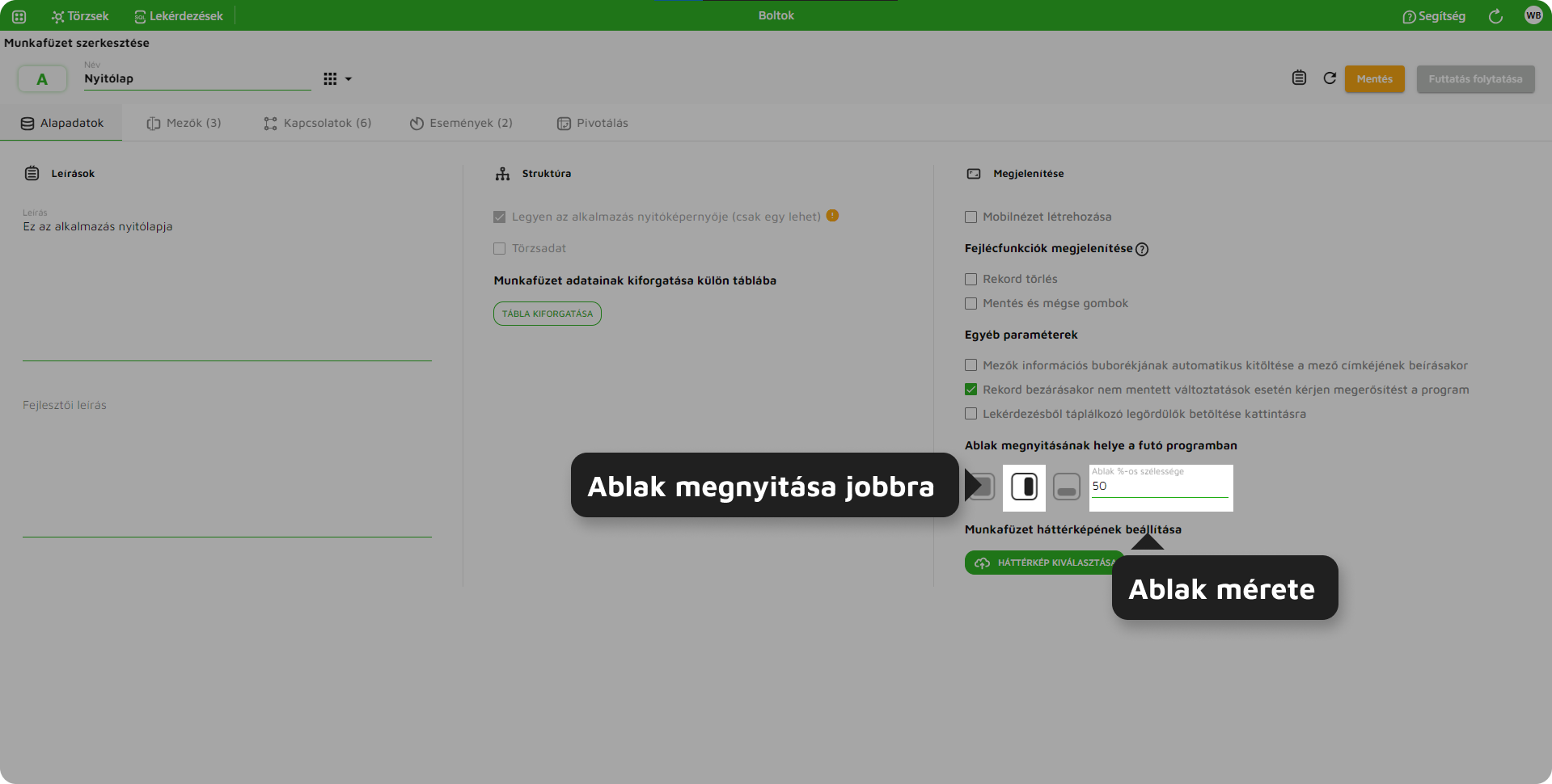
Task: Edit the Leírás text area
Action: (x=227, y=283)
